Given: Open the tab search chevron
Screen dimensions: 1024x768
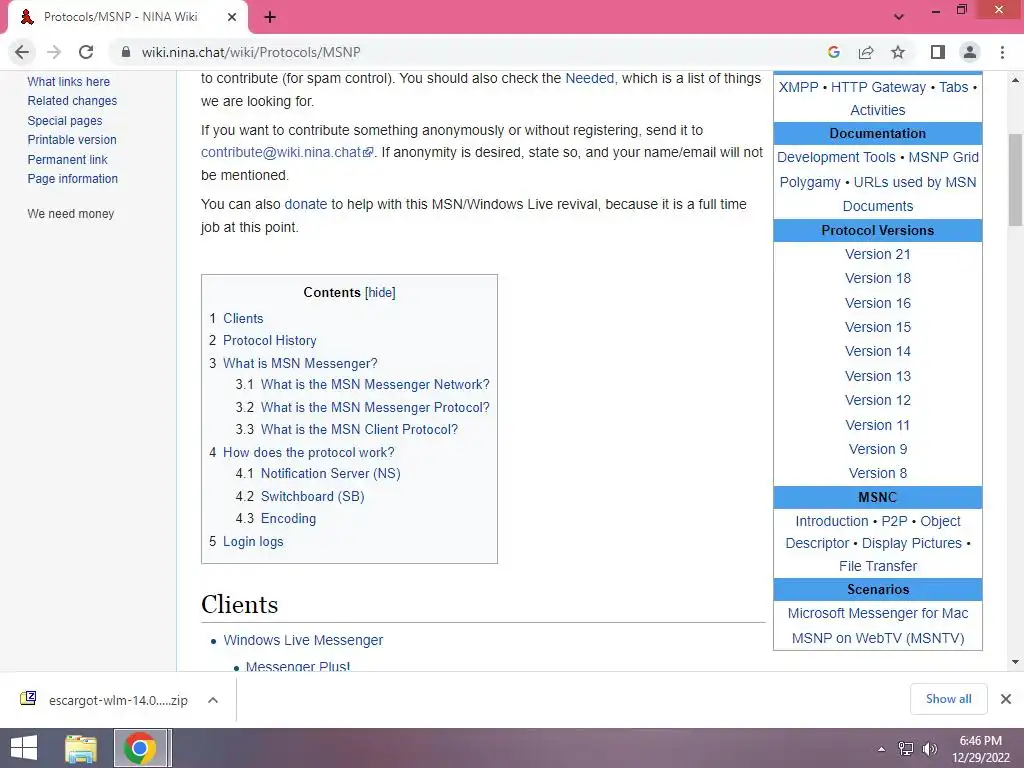Looking at the screenshot, I should tap(899, 17).
